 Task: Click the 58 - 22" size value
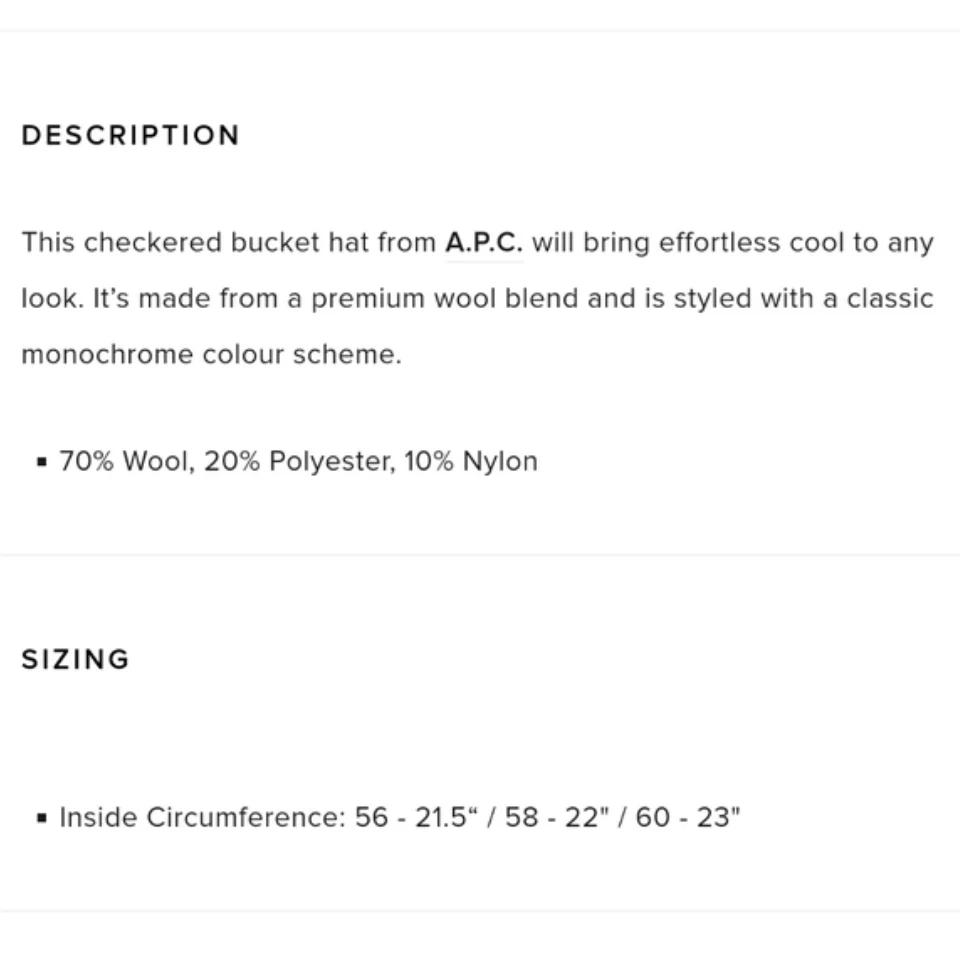point(552,817)
